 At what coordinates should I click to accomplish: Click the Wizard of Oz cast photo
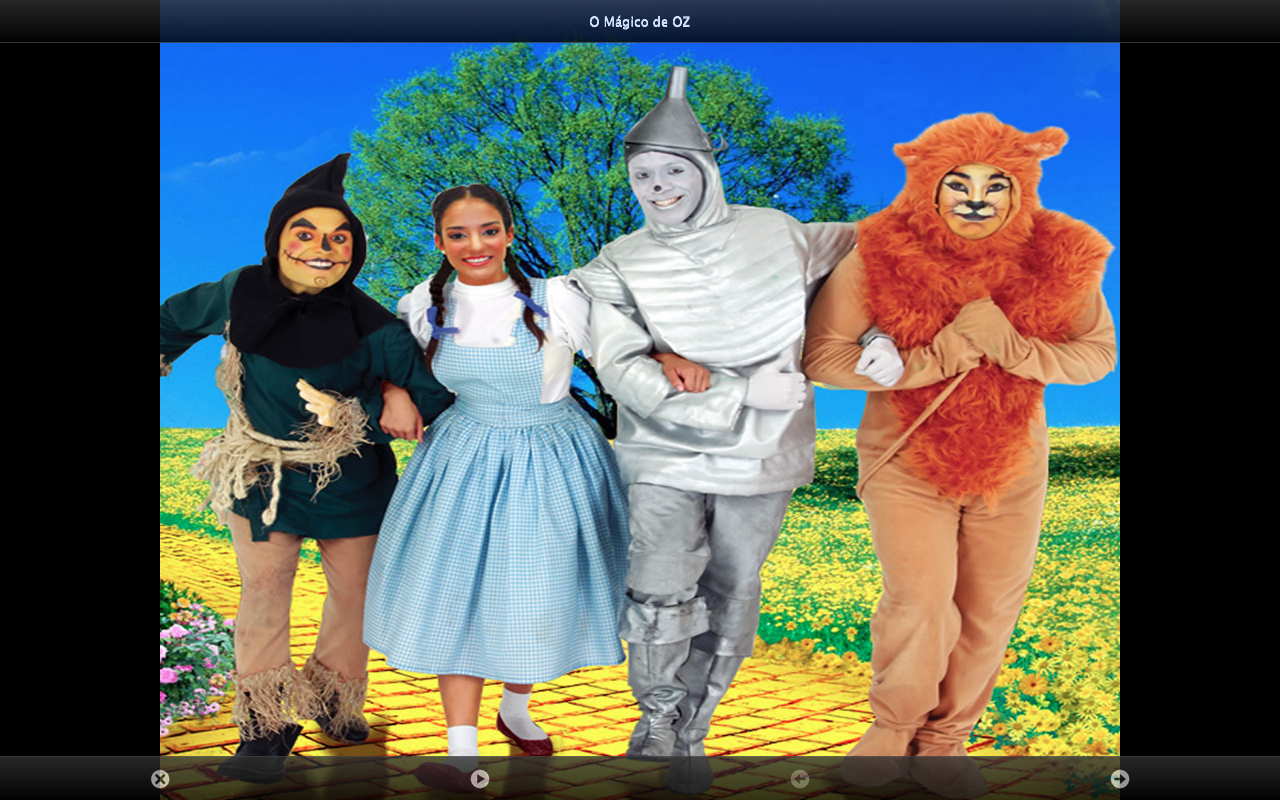pyautogui.click(x=640, y=400)
